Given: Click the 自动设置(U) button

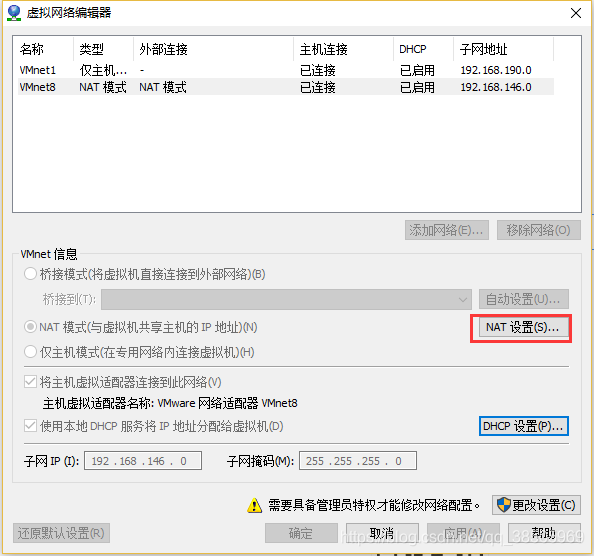Looking at the screenshot, I should (524, 300).
